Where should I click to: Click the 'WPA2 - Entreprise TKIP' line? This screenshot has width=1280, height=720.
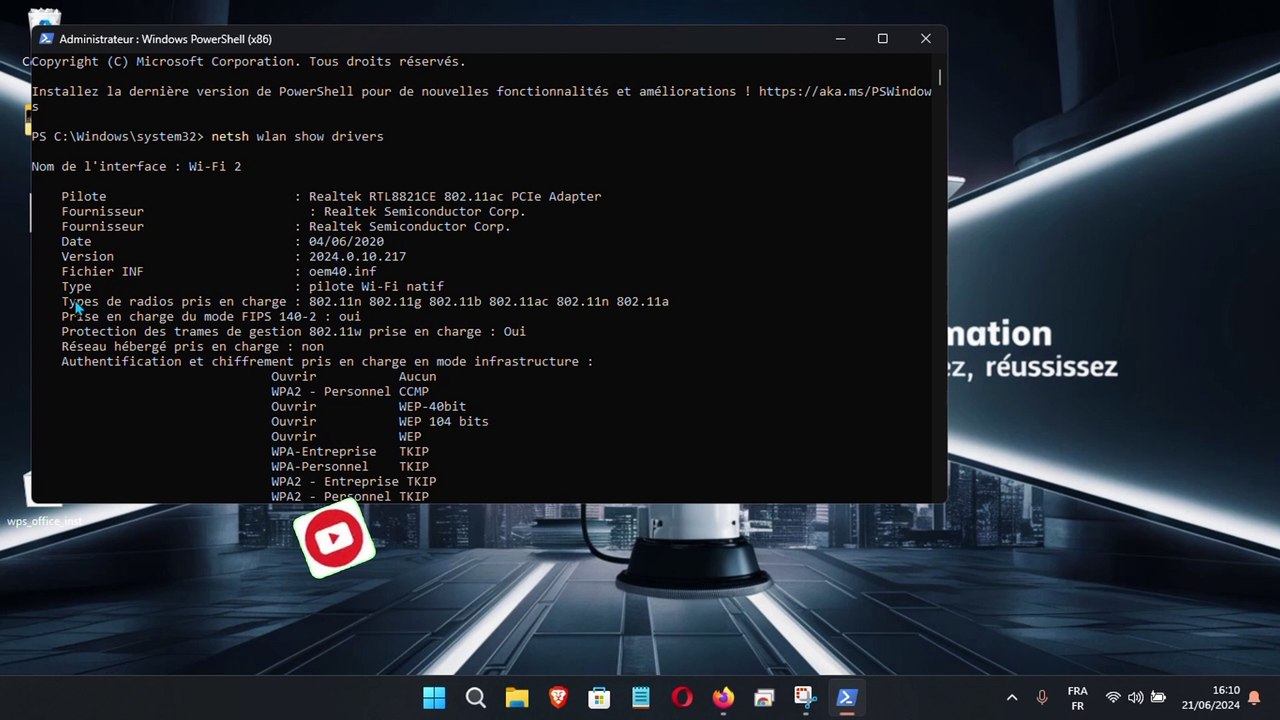[353, 482]
